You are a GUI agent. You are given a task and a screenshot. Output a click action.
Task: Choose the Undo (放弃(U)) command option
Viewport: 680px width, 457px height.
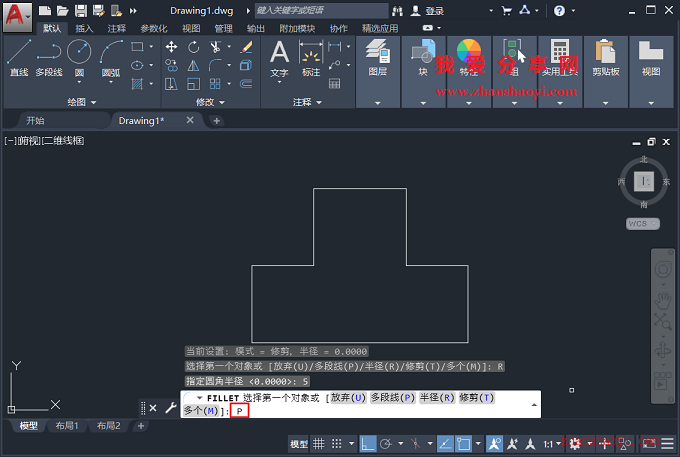[348, 398]
